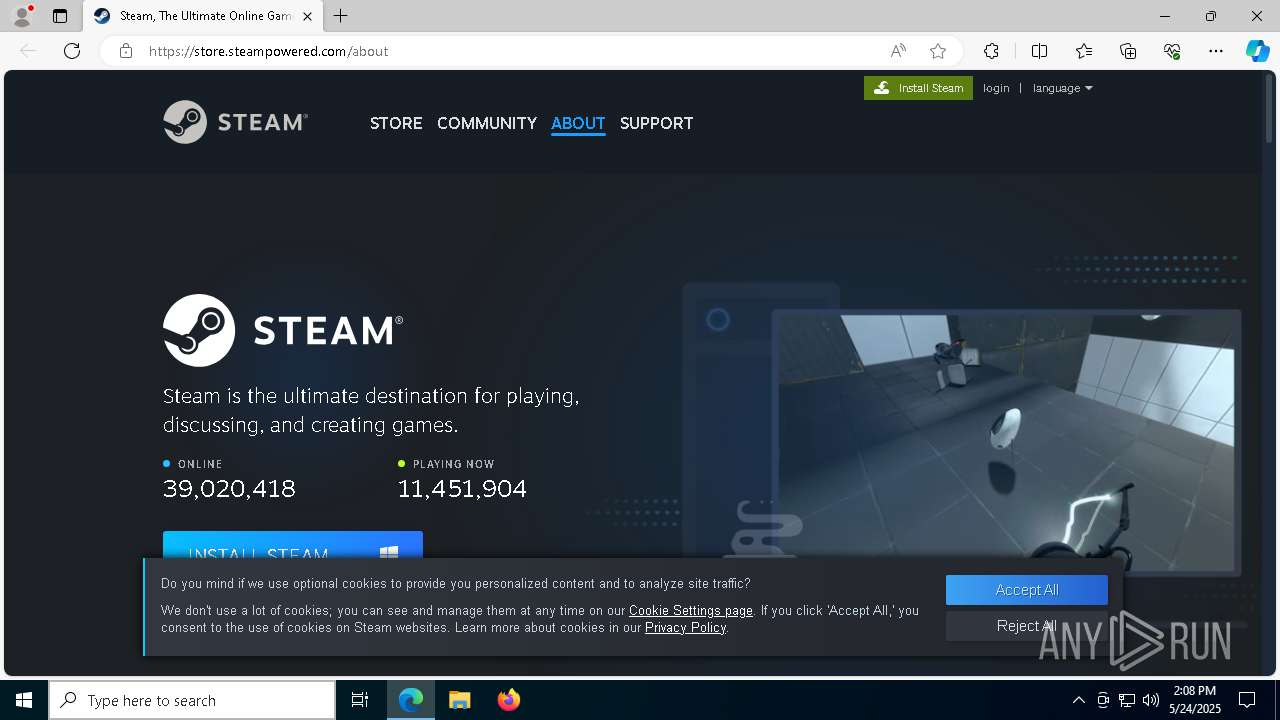Open tab actions menu icon
The image size is (1280, 720).
[60, 16]
